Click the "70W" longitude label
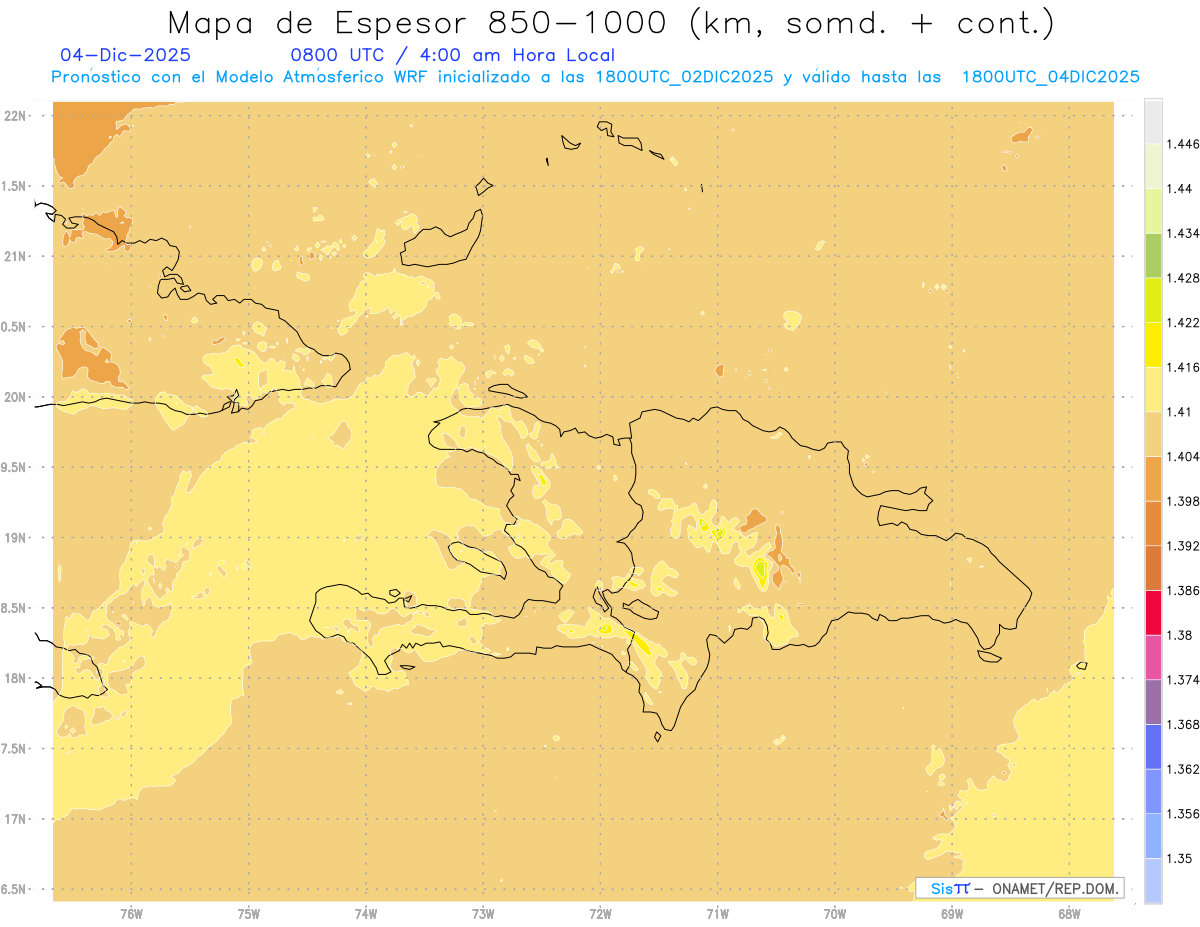This screenshot has height=927, width=1200. point(834,914)
